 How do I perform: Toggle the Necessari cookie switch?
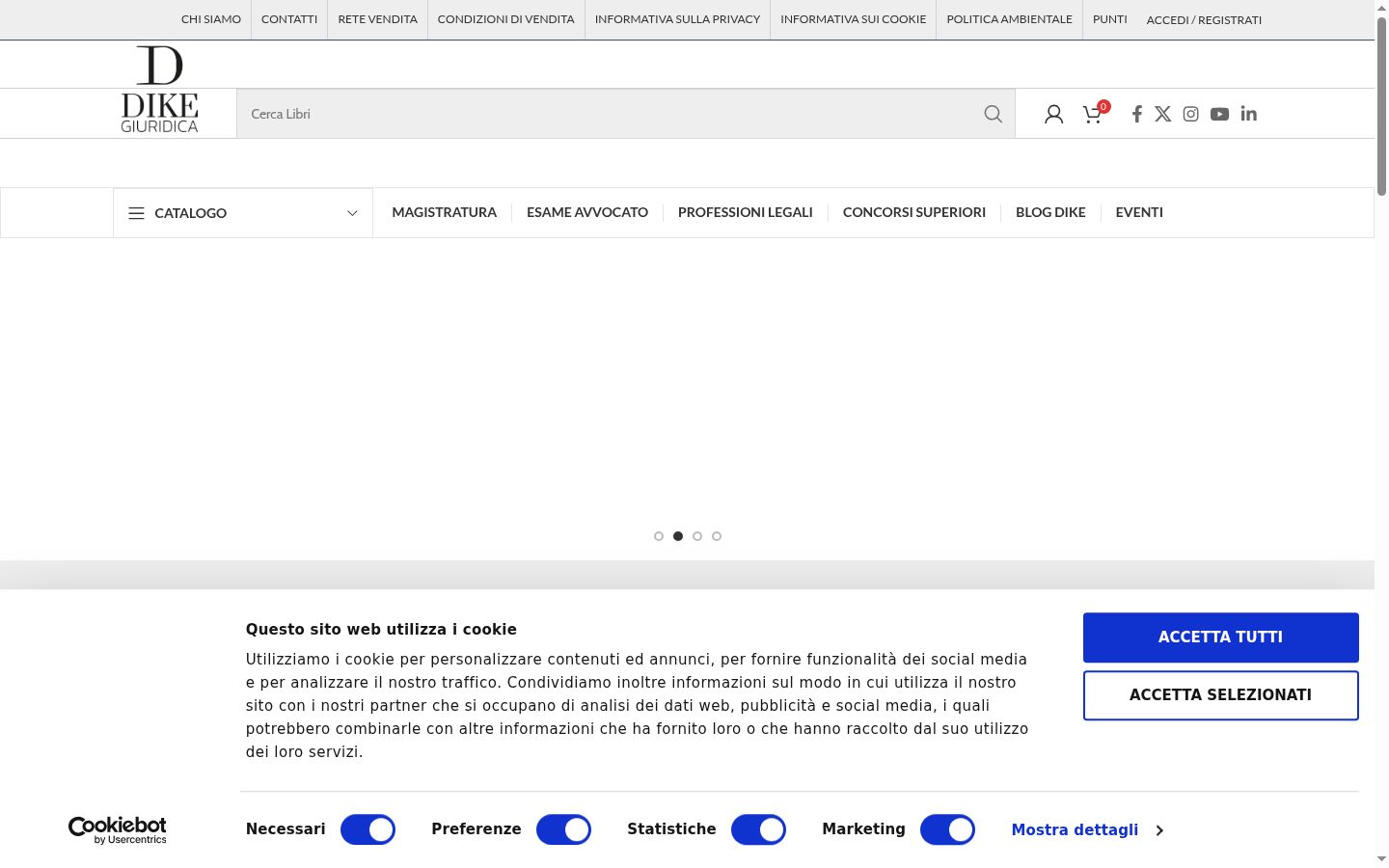pyautogui.click(x=368, y=829)
